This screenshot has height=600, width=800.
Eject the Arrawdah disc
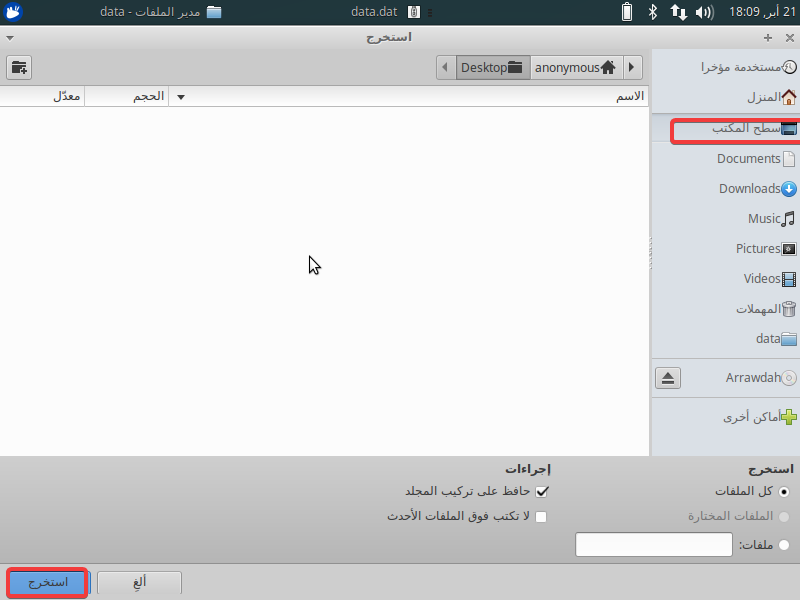tap(668, 378)
